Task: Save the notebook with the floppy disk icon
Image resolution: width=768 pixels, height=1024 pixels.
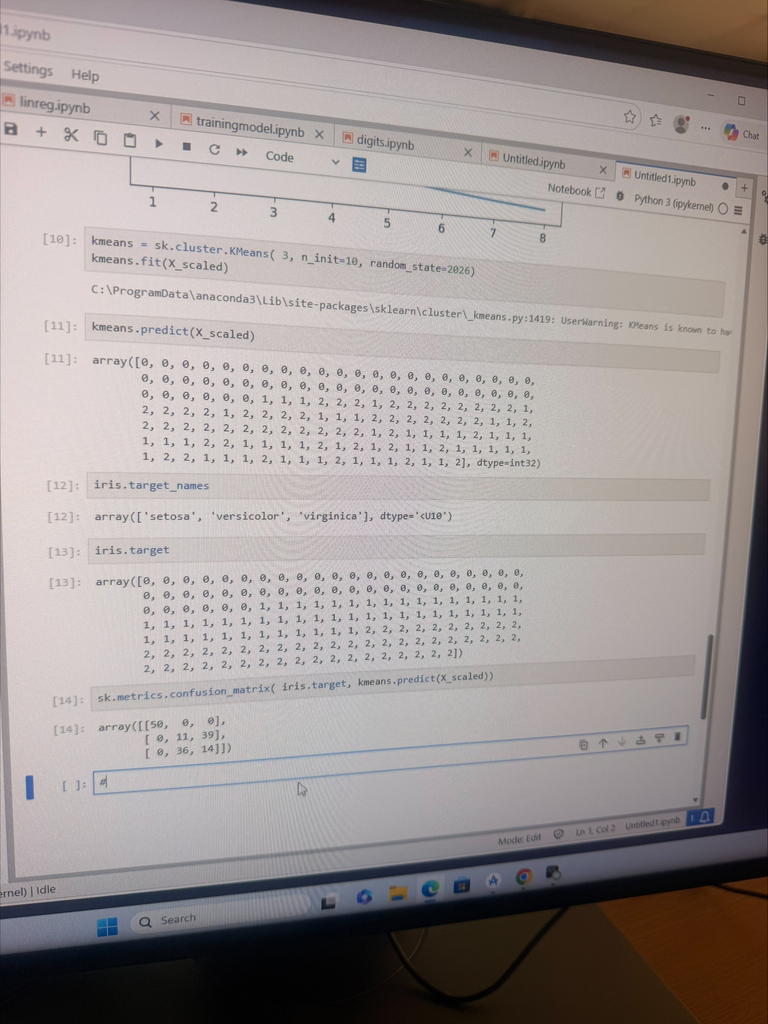Action: (x=10, y=129)
